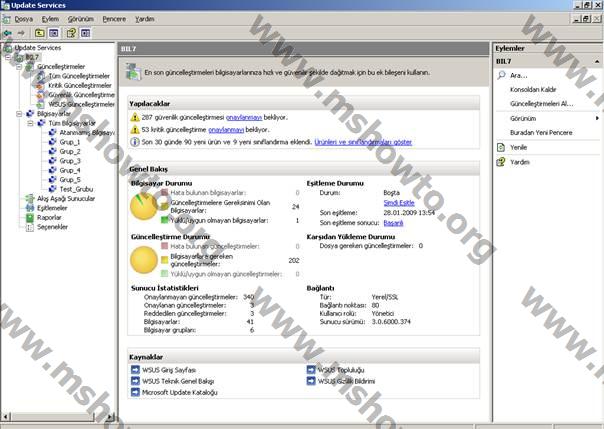The height and width of the screenshot is (429, 604).
Task: Click Ara... in actions pane
Action: 518,75
